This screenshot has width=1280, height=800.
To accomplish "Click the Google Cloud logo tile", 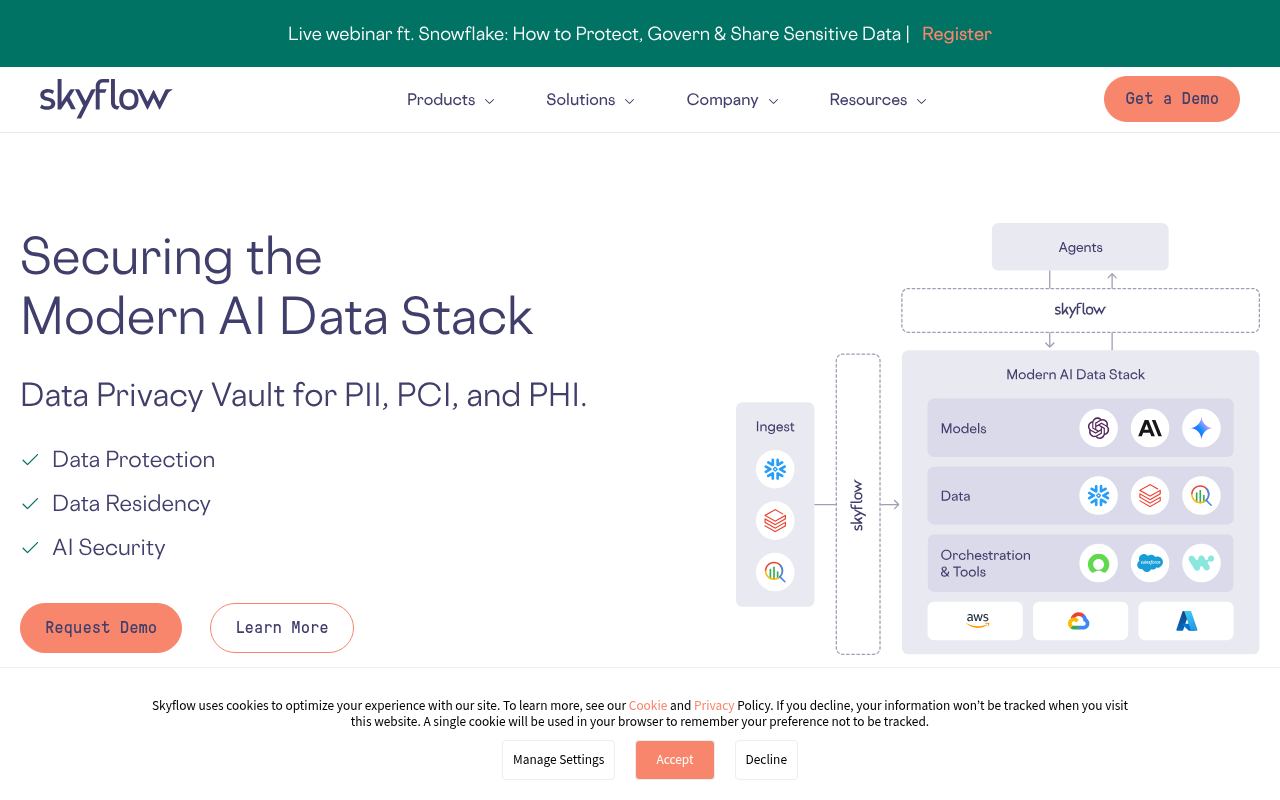I will (1080, 620).
